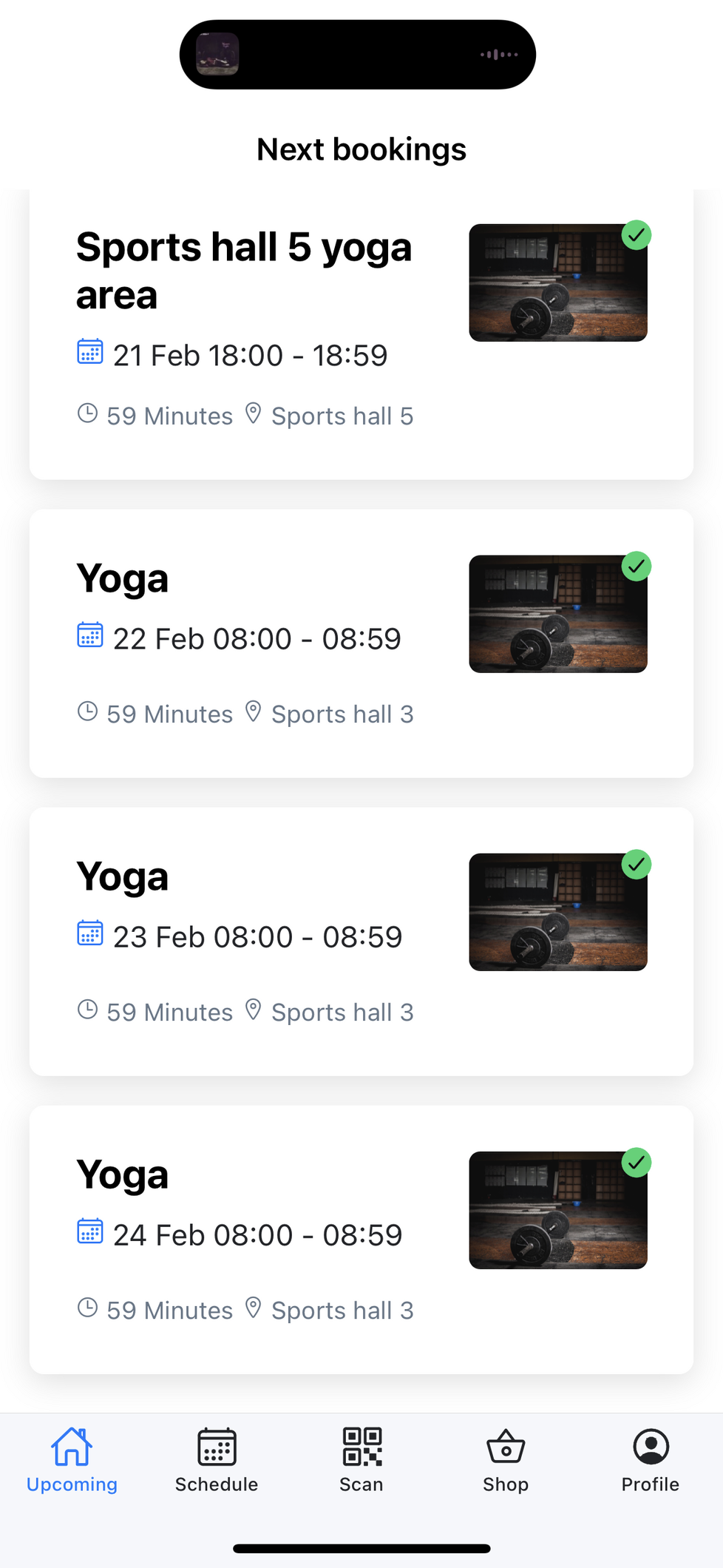Tap green checkmark on 24 Feb Yoga

coord(636,1163)
